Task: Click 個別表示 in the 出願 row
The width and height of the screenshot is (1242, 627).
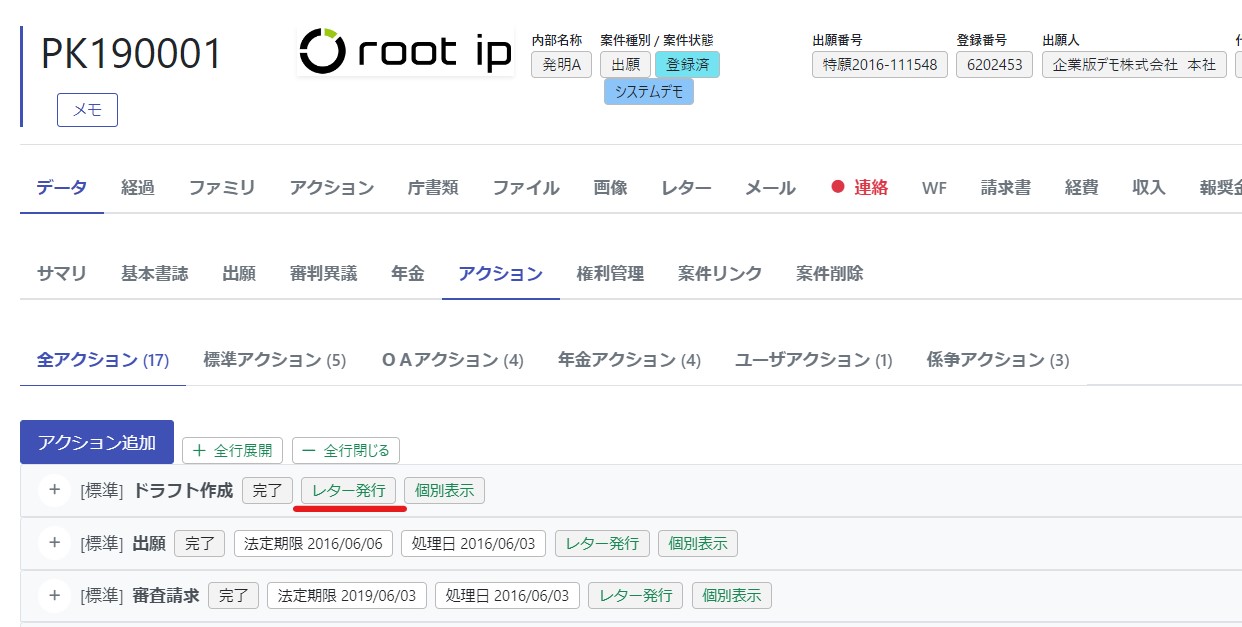Action: 698,543
